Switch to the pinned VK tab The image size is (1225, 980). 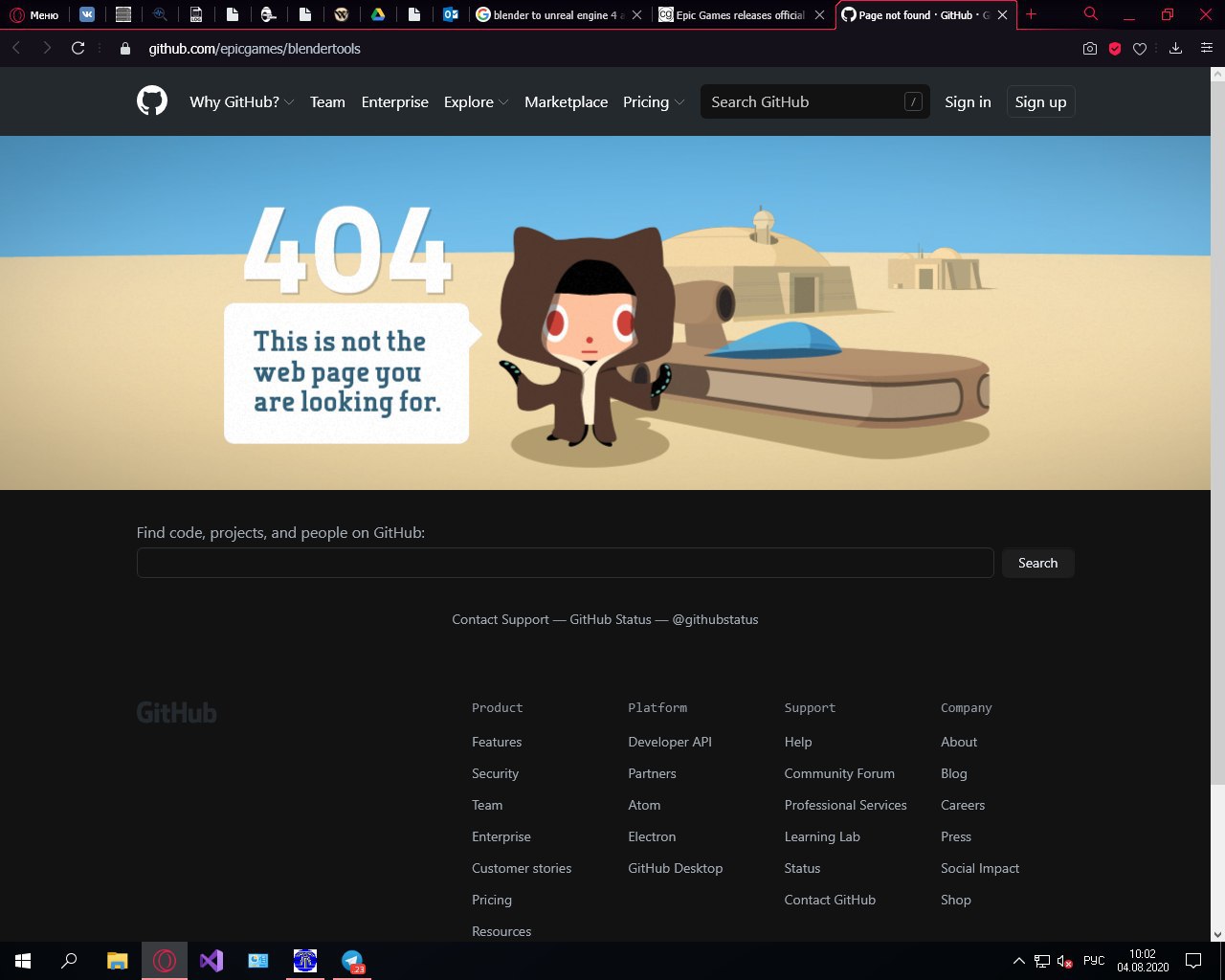click(87, 14)
